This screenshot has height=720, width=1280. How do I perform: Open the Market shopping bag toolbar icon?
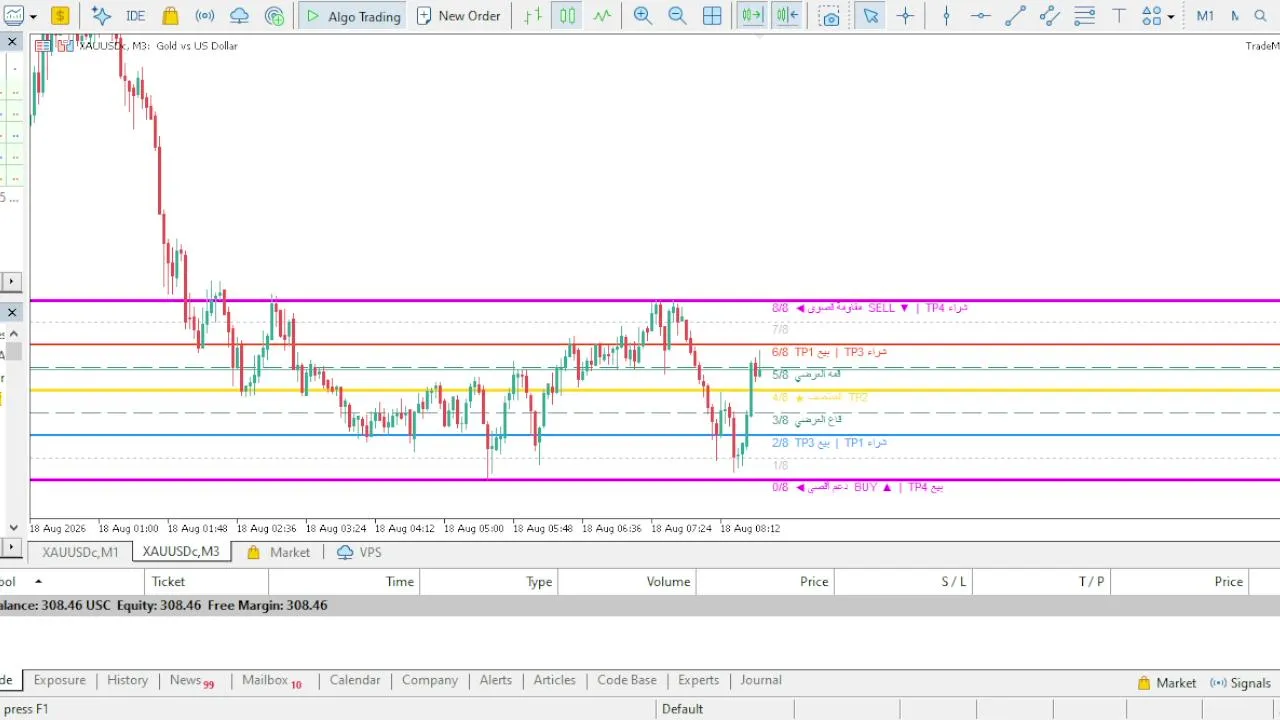pos(171,16)
